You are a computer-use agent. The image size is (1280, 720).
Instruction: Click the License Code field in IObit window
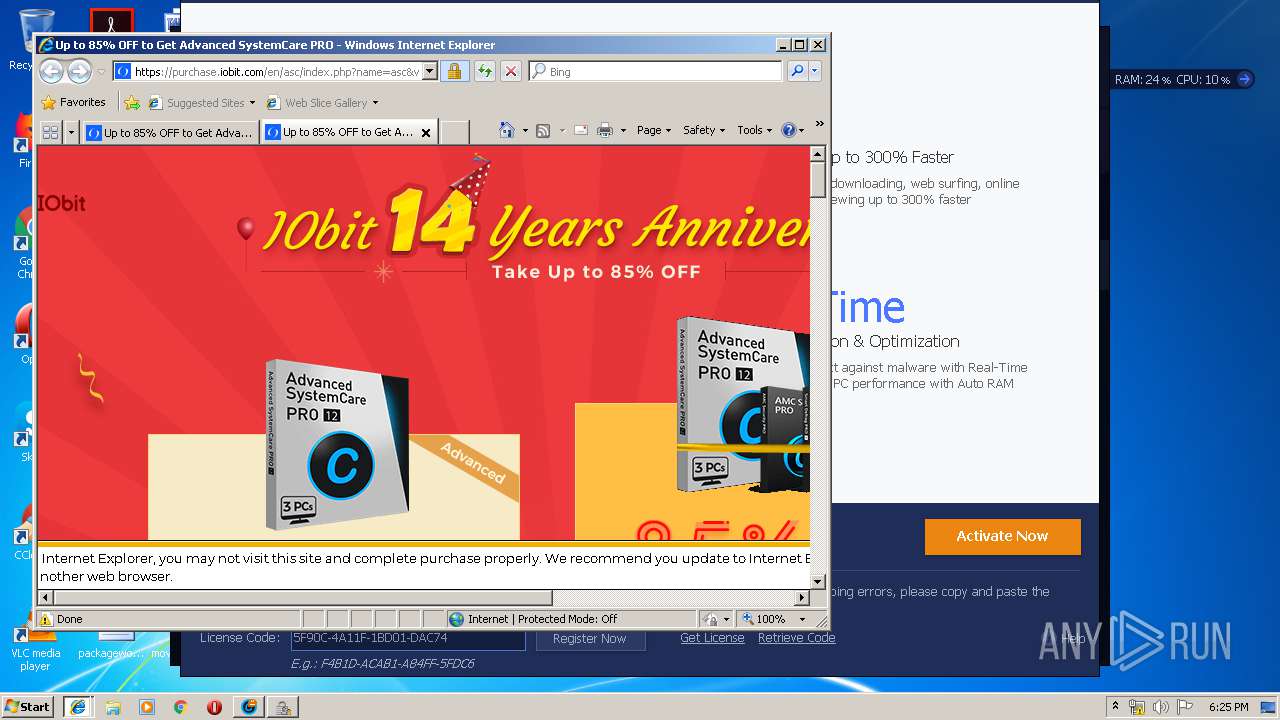click(x=408, y=638)
